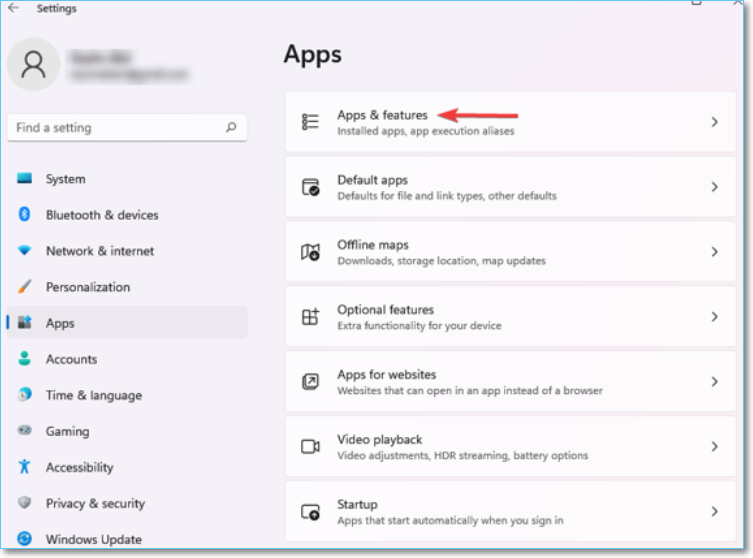Click the user profile avatar
The width and height of the screenshot is (753, 558).
click(33, 64)
